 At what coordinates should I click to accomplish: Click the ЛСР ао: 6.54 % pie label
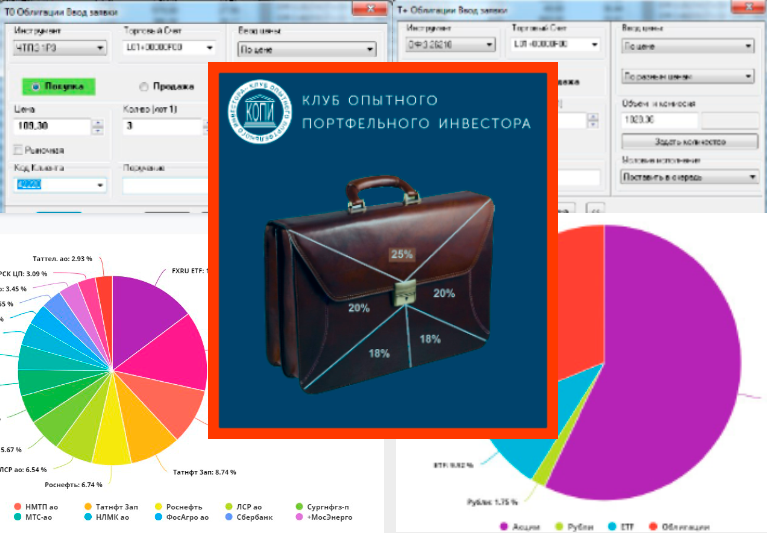point(23,469)
